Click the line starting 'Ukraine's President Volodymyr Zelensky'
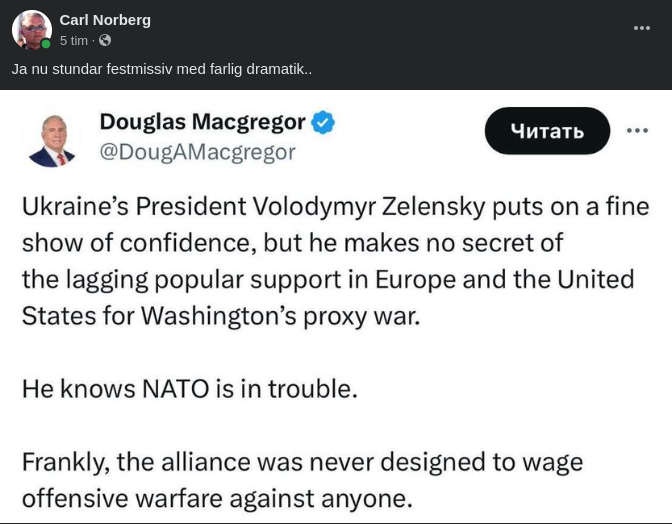The height and width of the screenshot is (524, 672). pyautogui.click(x=335, y=207)
